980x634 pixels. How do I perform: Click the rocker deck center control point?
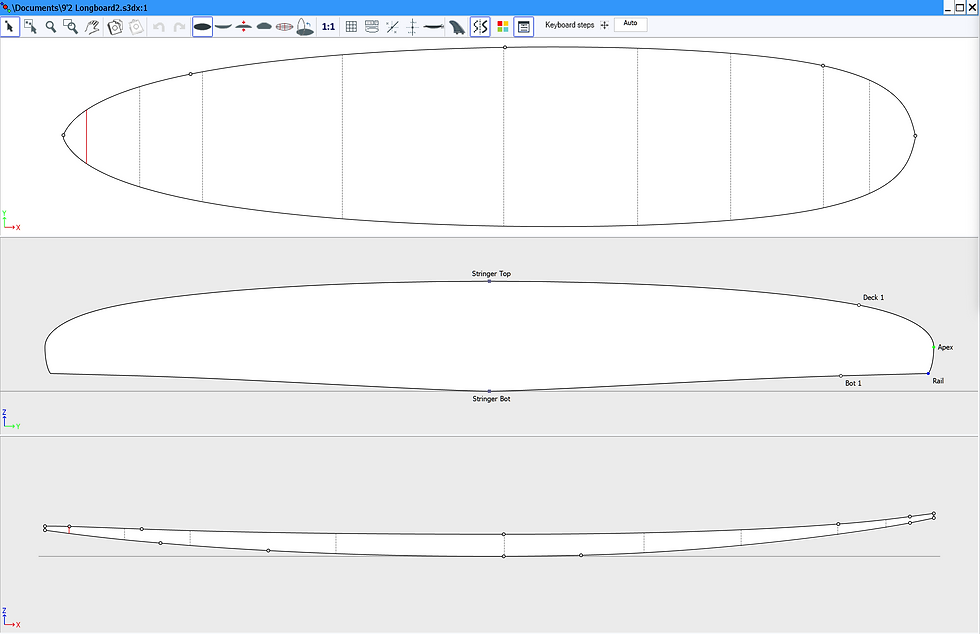pos(504,535)
